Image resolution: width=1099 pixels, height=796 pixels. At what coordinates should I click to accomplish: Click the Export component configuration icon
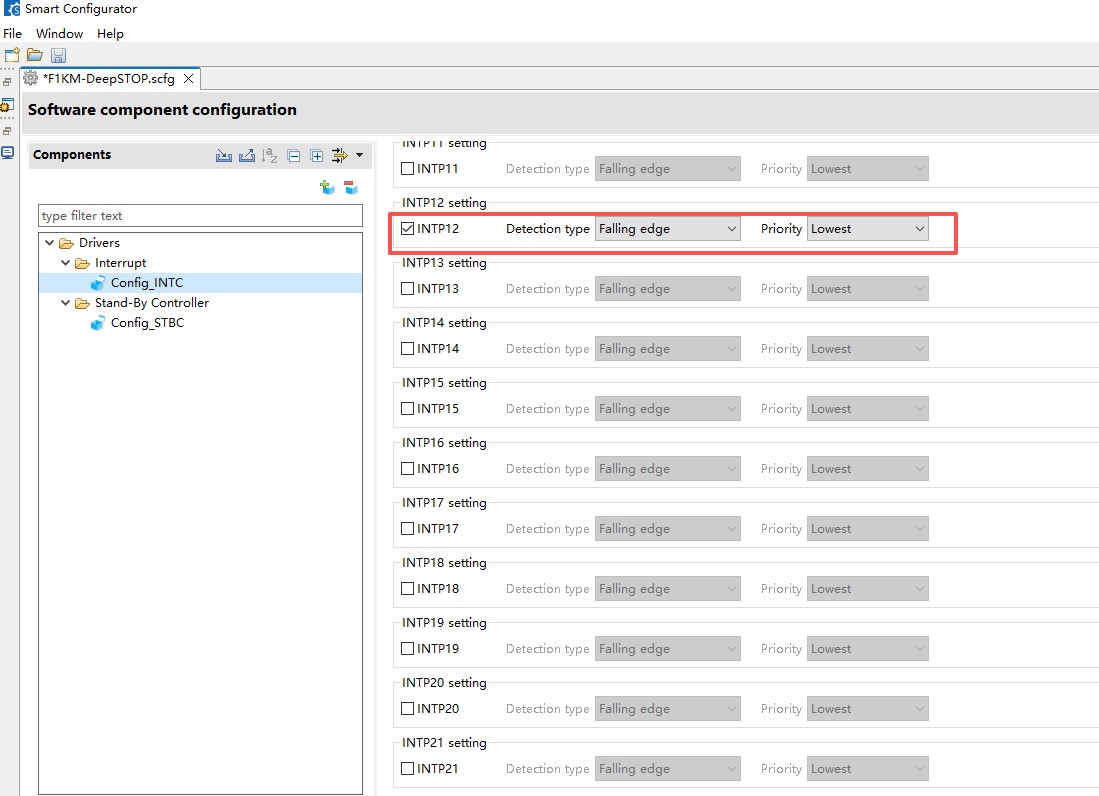pos(246,155)
